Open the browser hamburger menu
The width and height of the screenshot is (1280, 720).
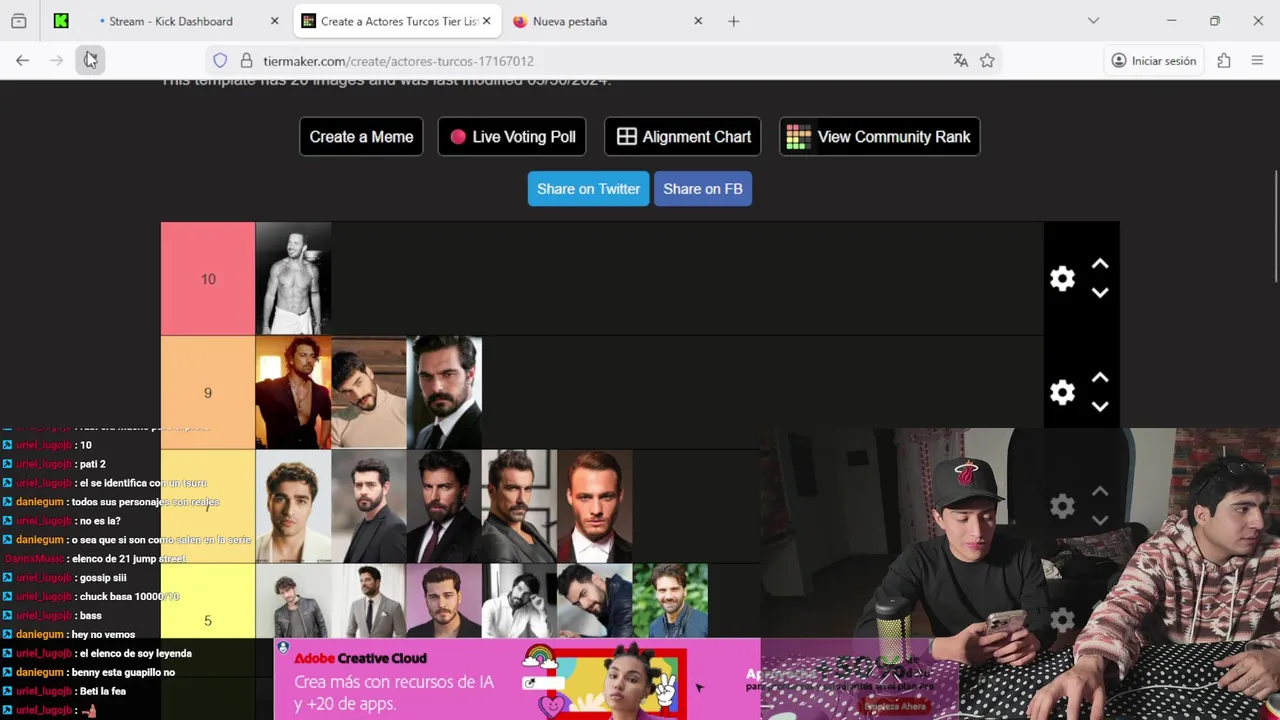click(1257, 61)
